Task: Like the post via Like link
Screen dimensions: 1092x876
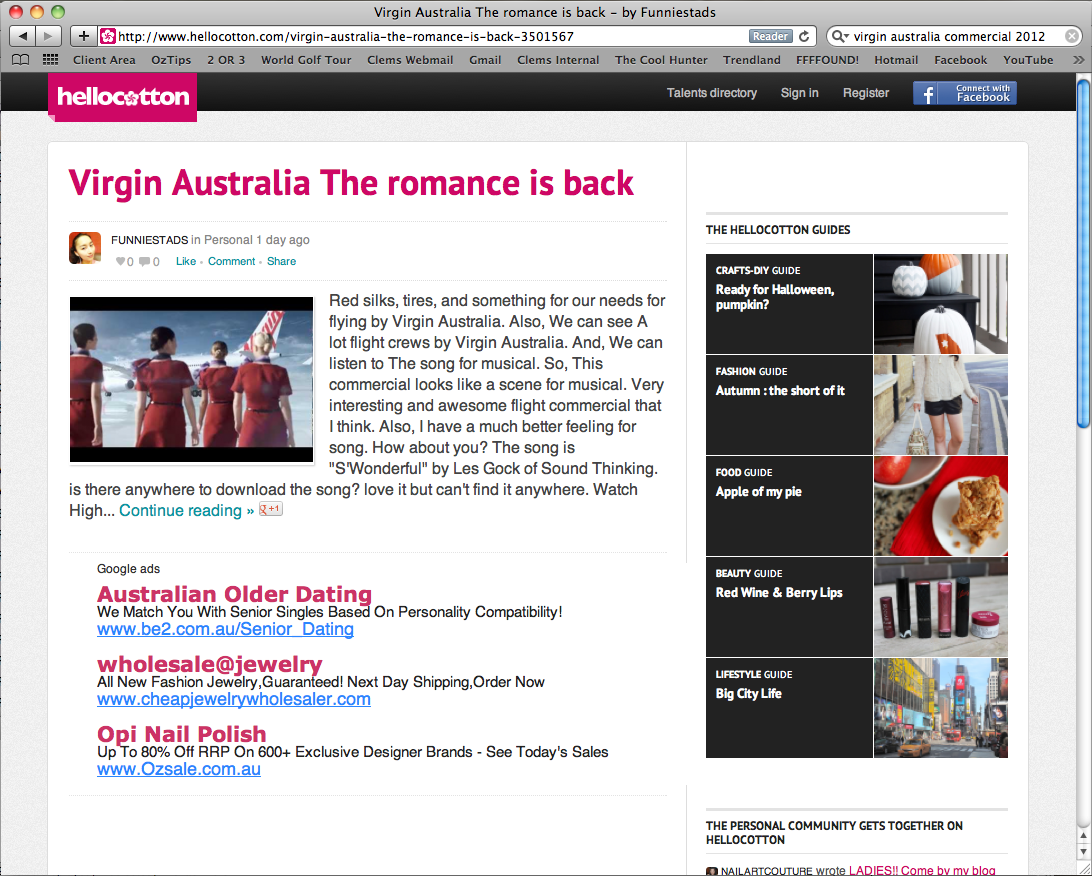Action: [x=186, y=261]
